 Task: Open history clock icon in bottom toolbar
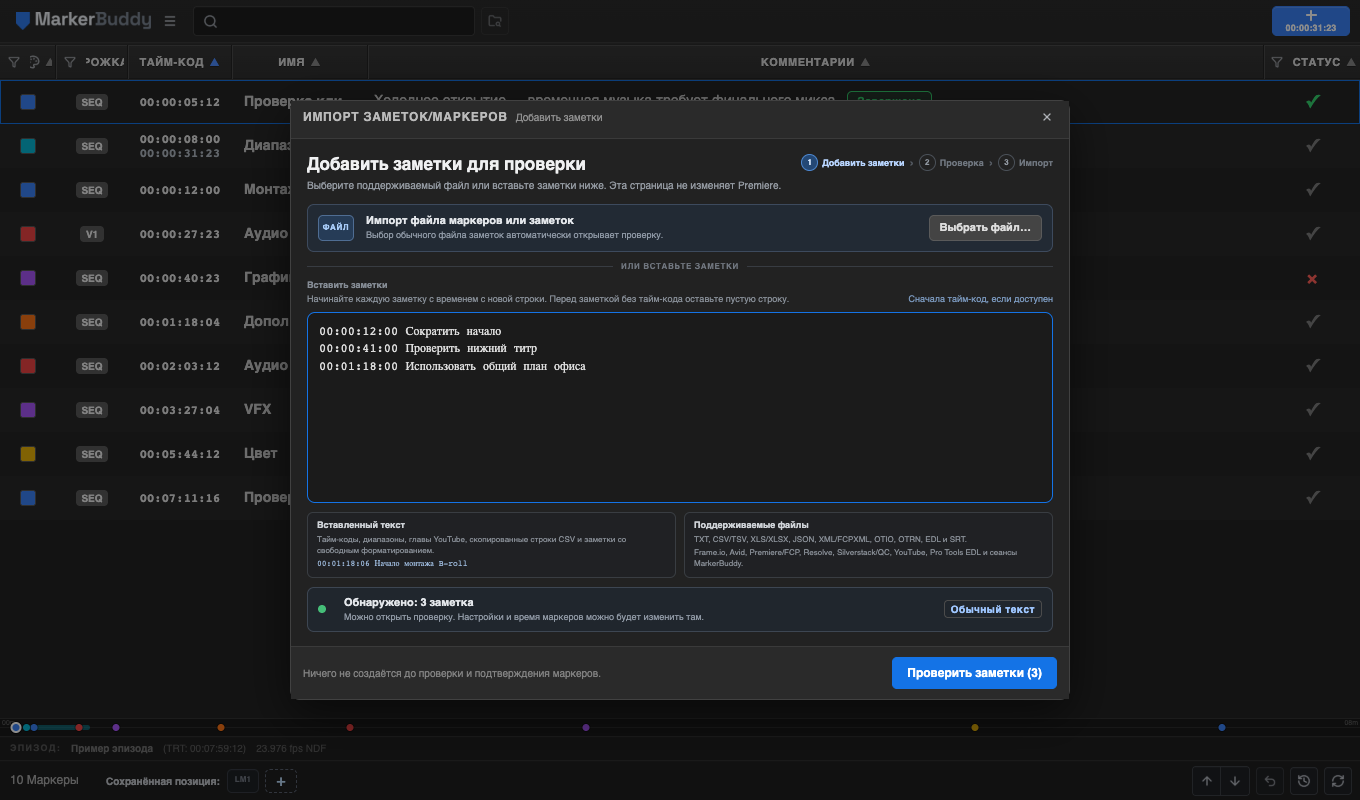(1303, 781)
